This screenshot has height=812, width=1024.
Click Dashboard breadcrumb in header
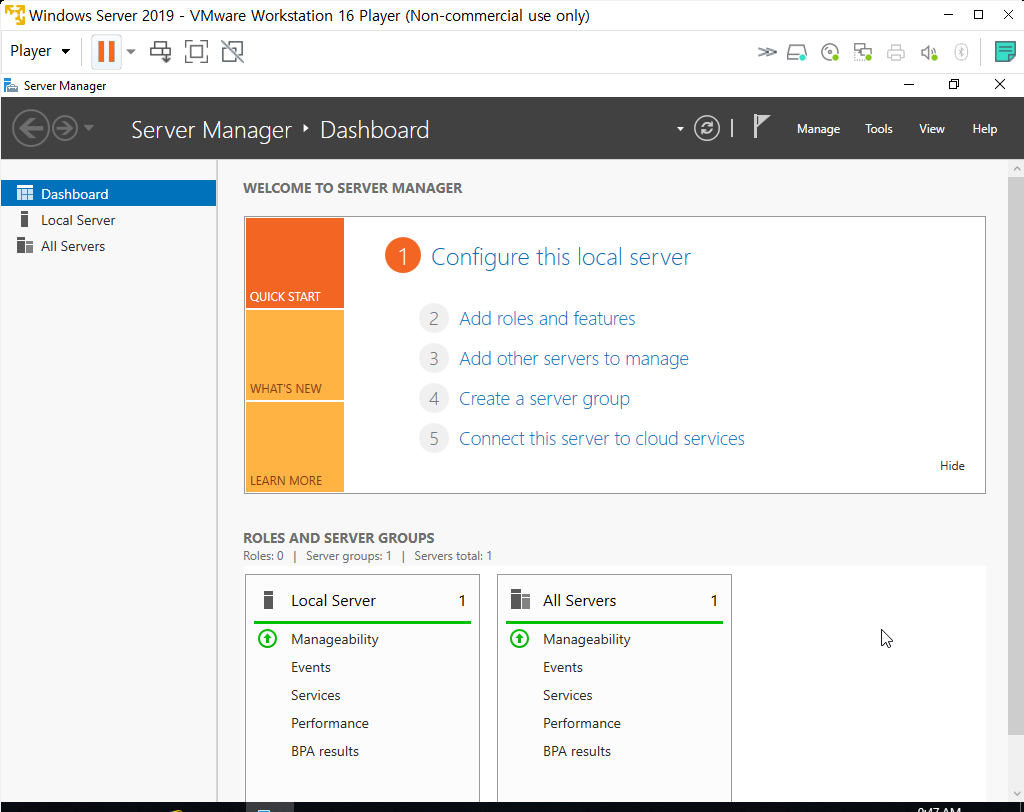[375, 129]
